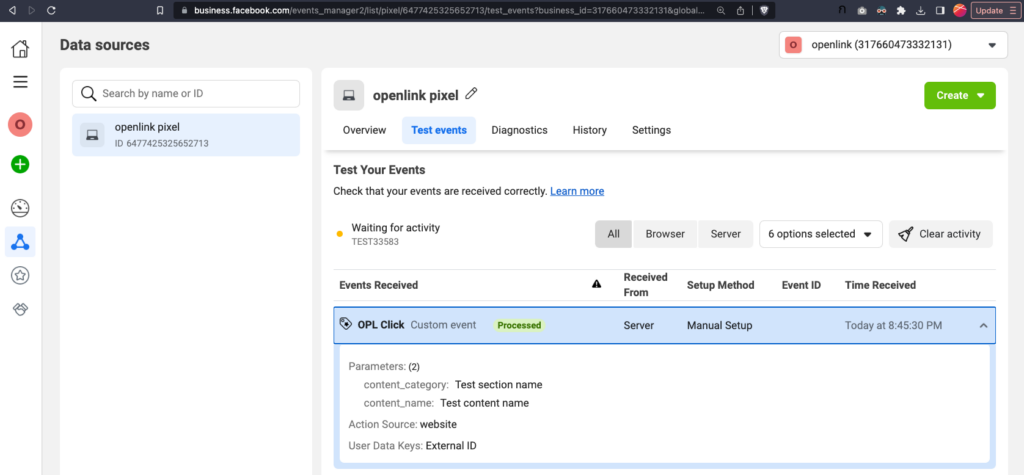Image resolution: width=1024 pixels, height=475 pixels.
Task: Select the Test events tab
Action: pyautogui.click(x=439, y=130)
